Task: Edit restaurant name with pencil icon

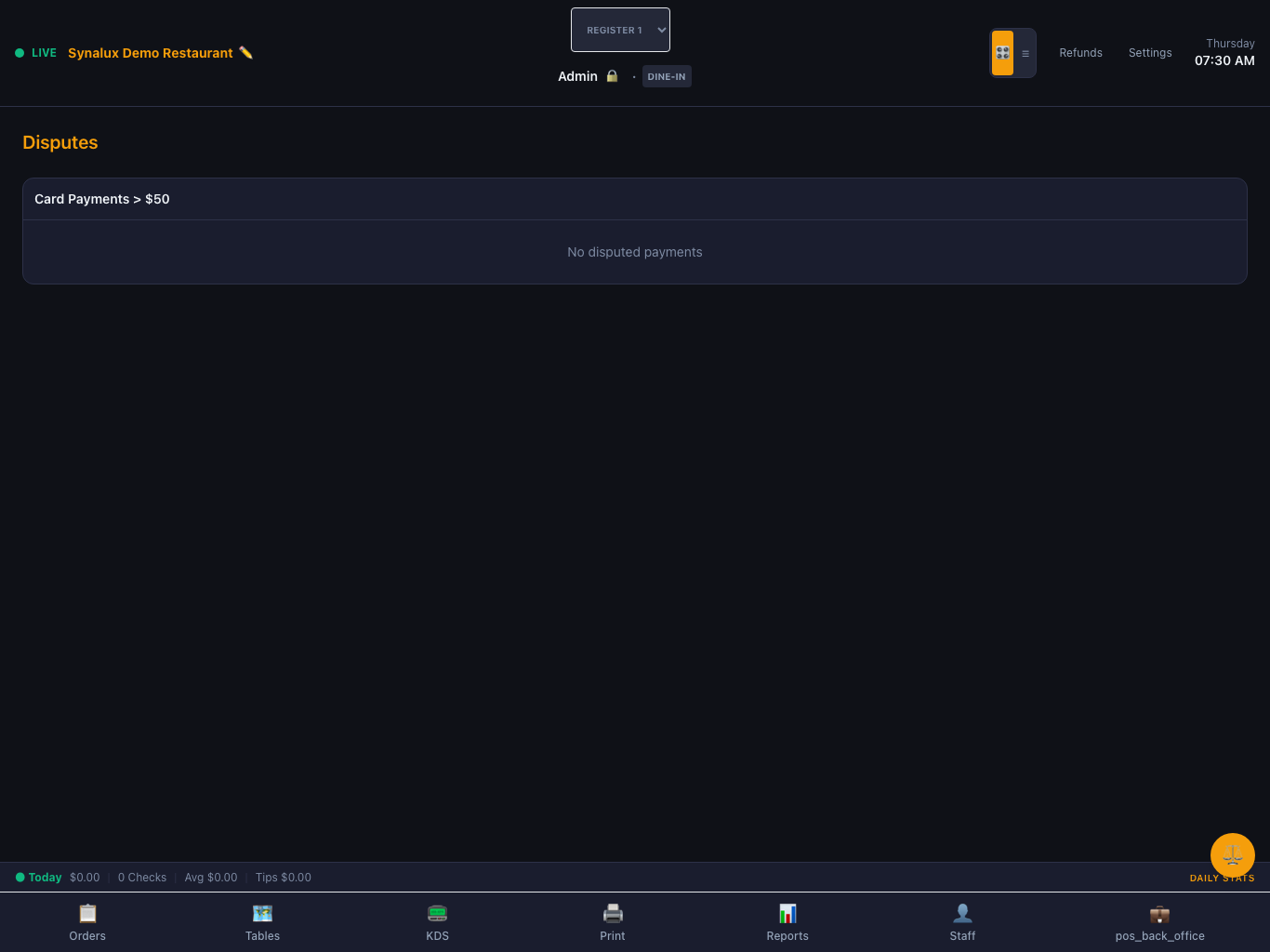Action: tap(246, 53)
